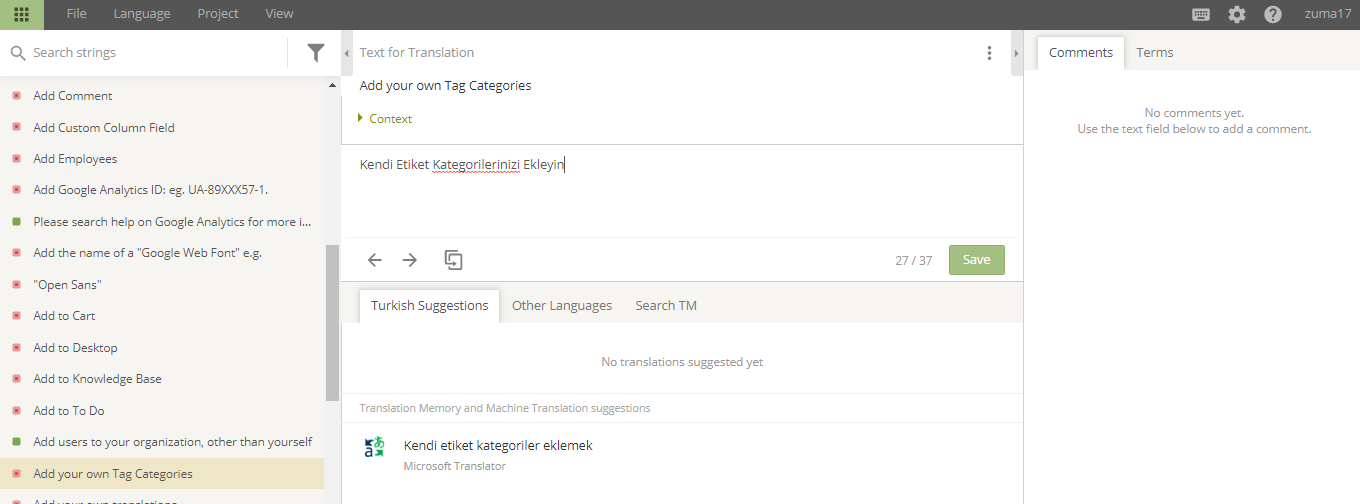Switch to the Terms tab

(x=1155, y=53)
